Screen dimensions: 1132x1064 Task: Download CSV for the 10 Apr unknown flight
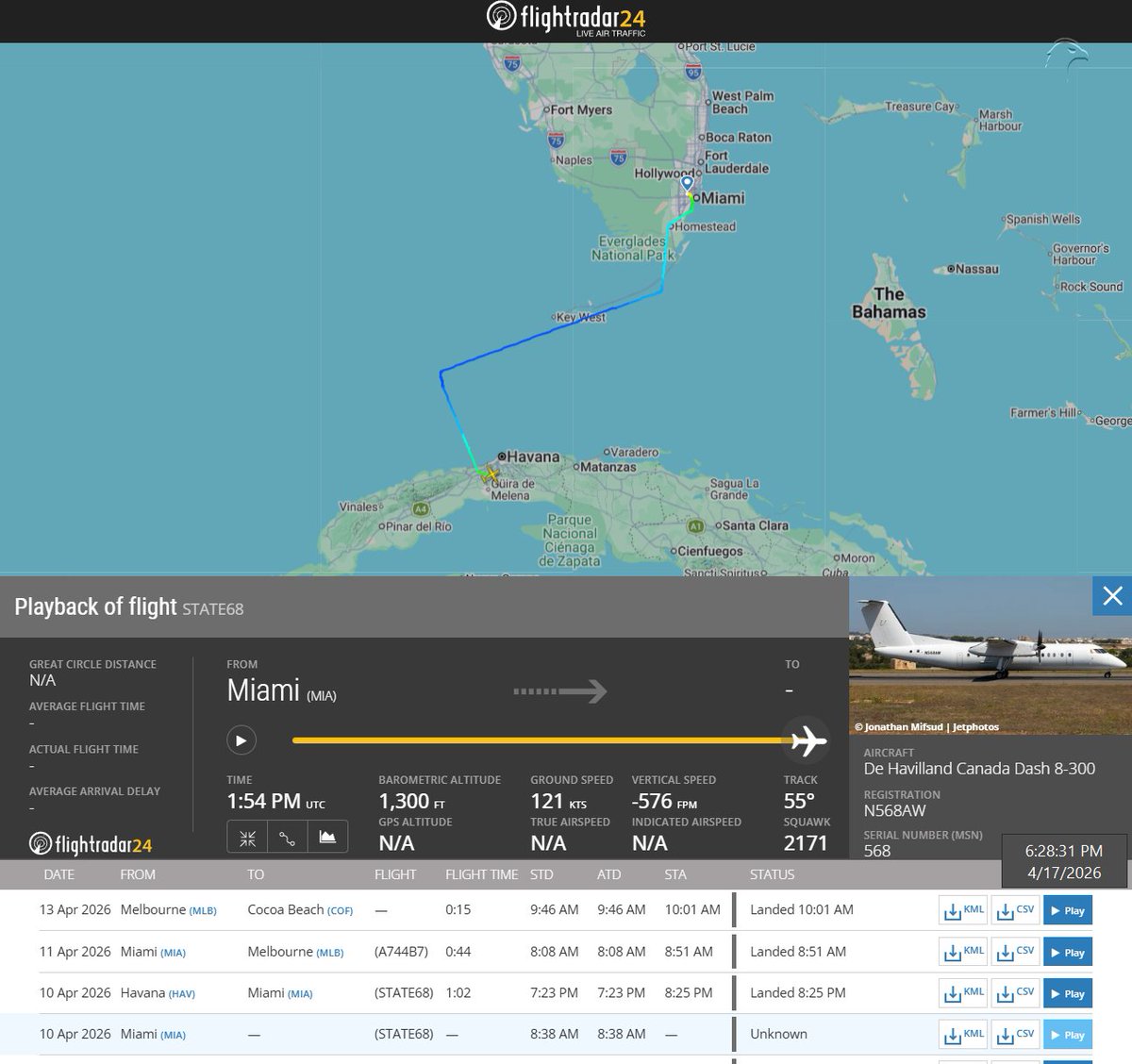coord(1015,1034)
